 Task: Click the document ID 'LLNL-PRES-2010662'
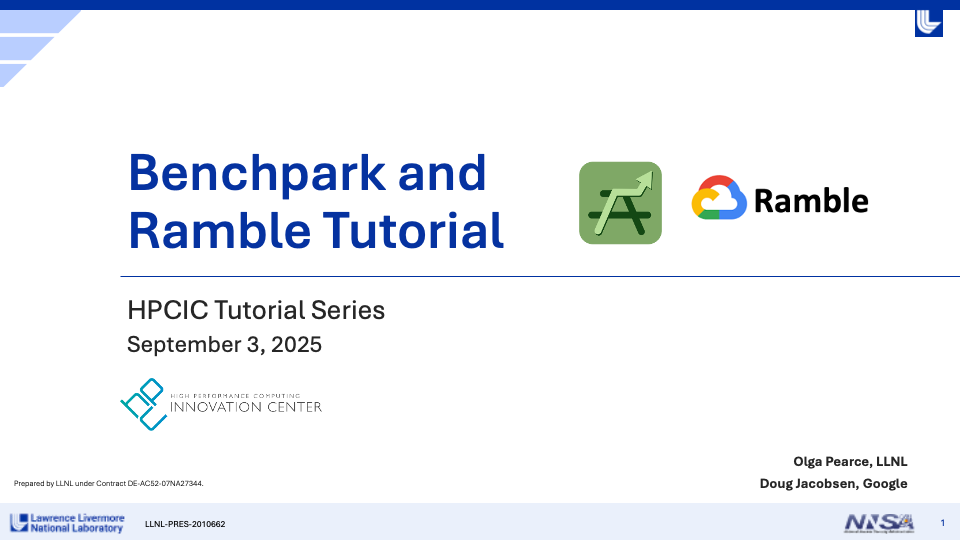coord(185,524)
